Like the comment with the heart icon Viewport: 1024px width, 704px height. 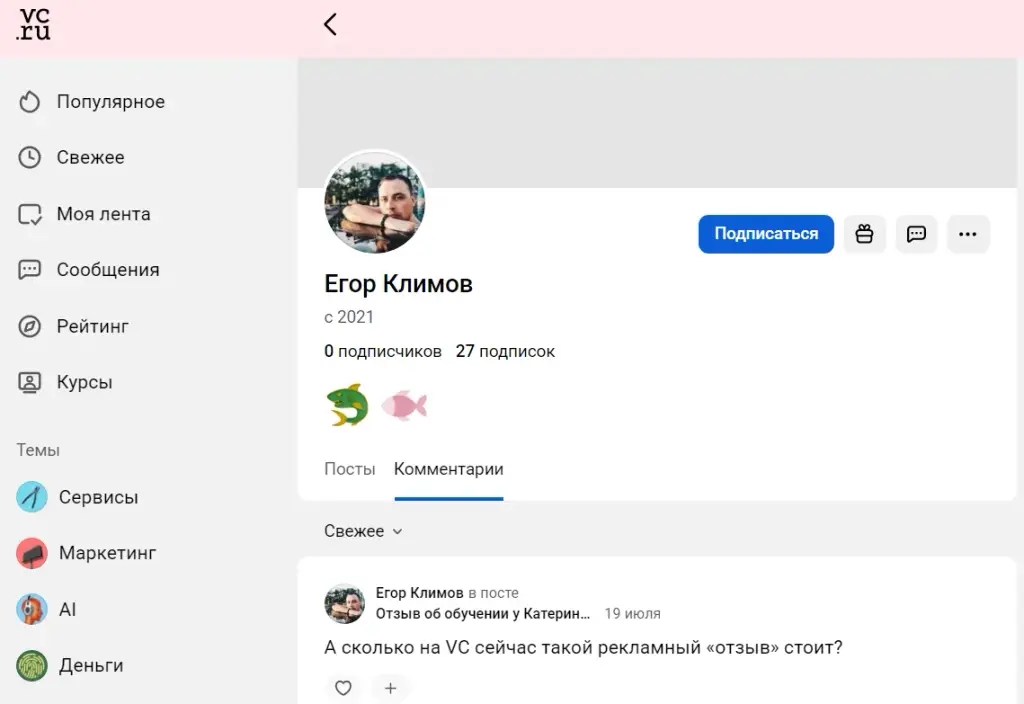[344, 688]
